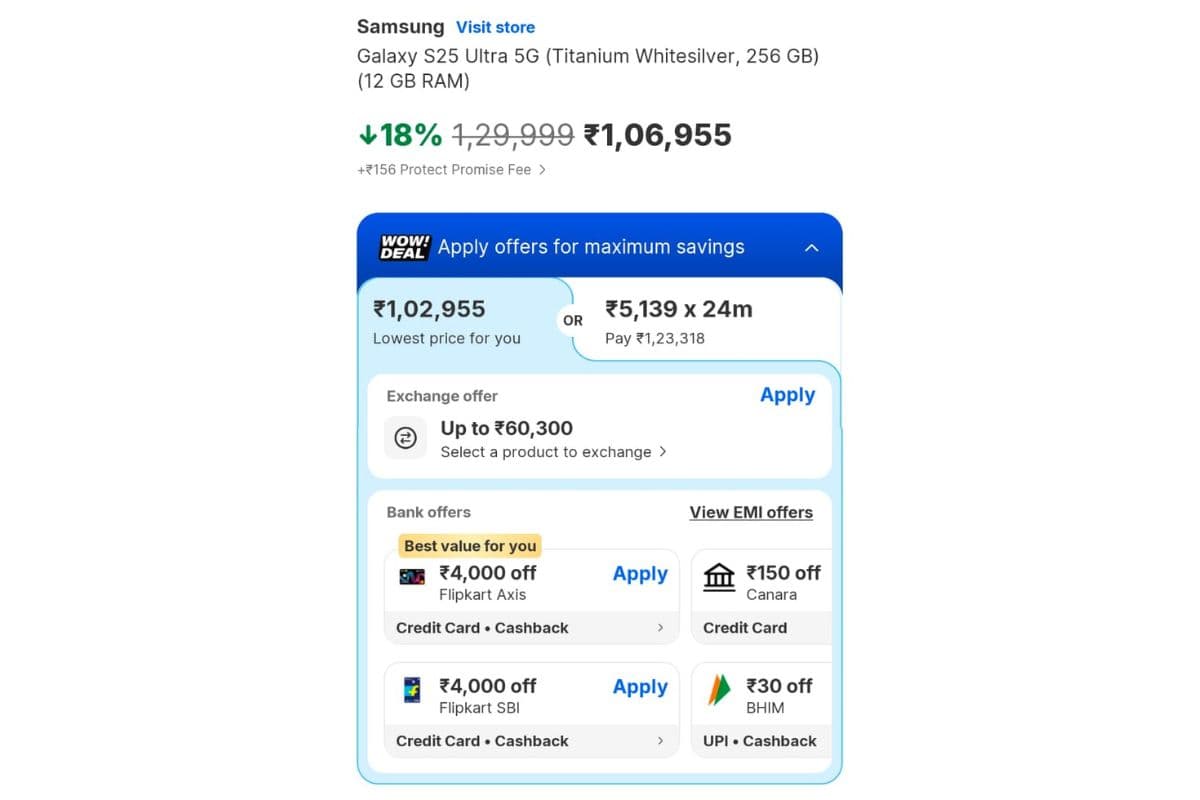The width and height of the screenshot is (1200, 800).
Task: Apply the Exchange offer
Action: 787,395
